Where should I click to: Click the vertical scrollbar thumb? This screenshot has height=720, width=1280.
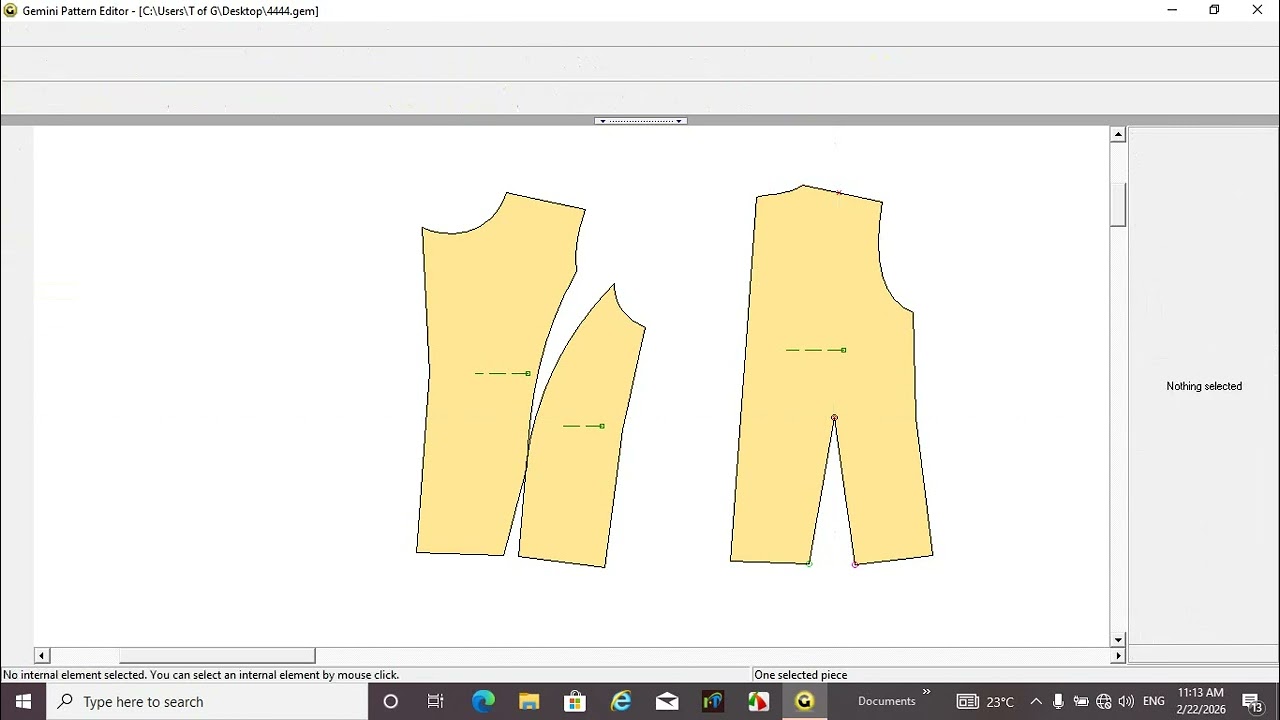1118,205
